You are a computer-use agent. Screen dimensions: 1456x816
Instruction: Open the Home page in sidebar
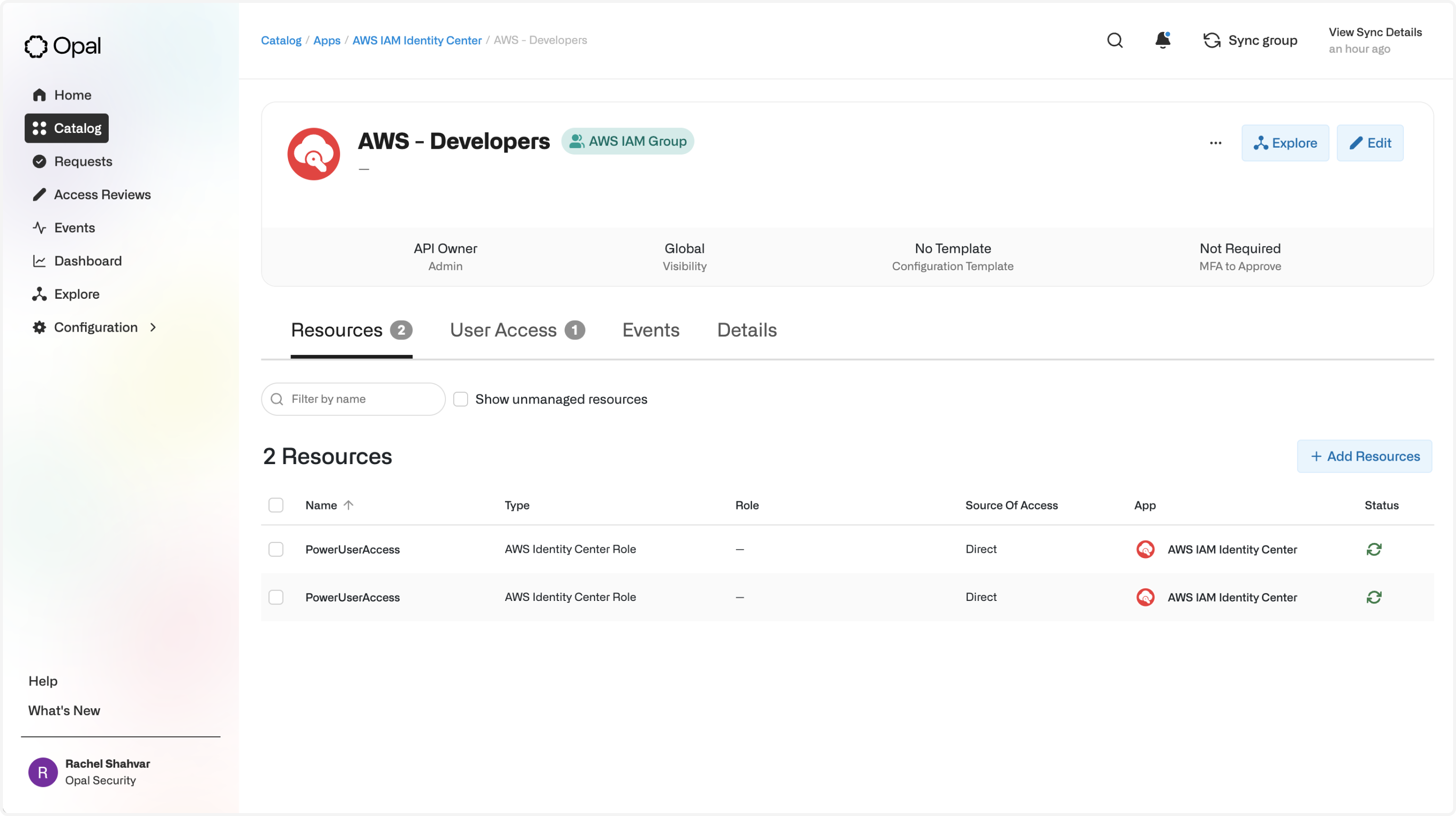62,95
